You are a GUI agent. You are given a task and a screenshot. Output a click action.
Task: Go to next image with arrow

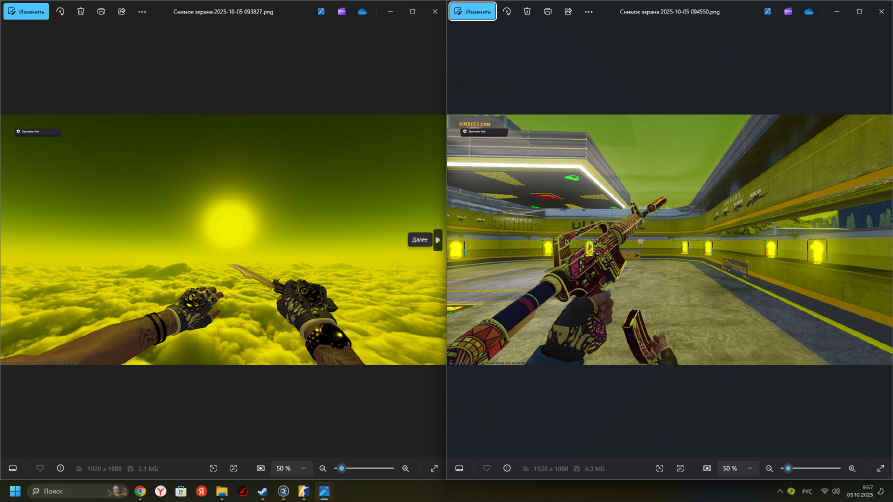[x=437, y=240]
